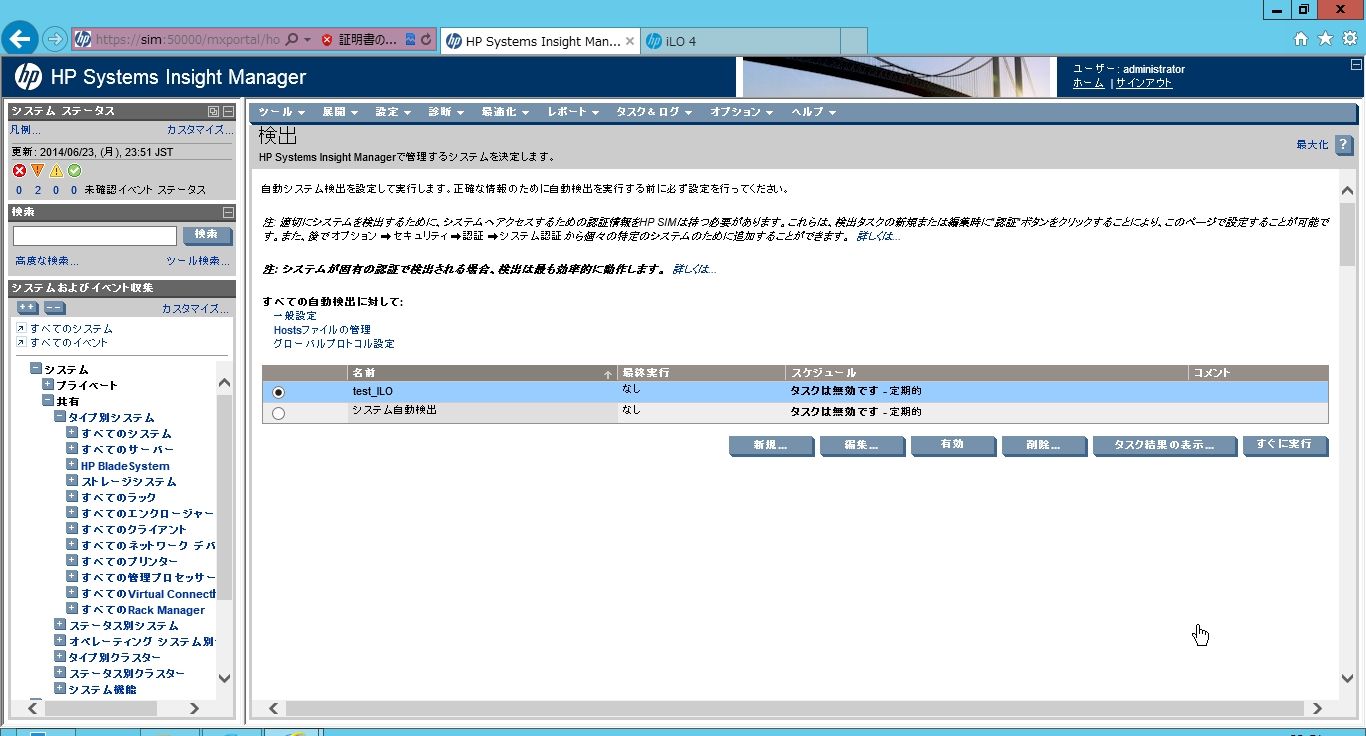
Task: Open the 診断 menu
Action: tap(446, 112)
